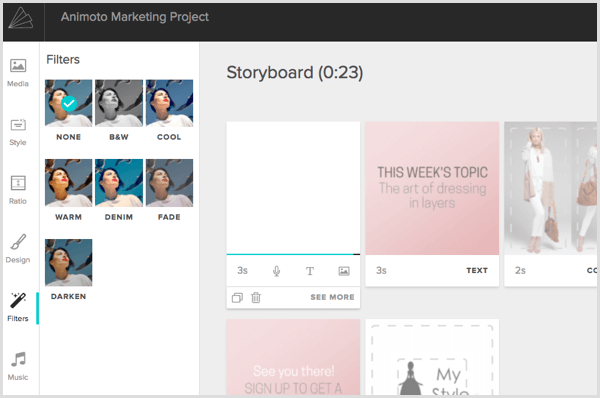The height and width of the screenshot is (398, 600).
Task: Open the Design brush icon
Action: pos(18,241)
